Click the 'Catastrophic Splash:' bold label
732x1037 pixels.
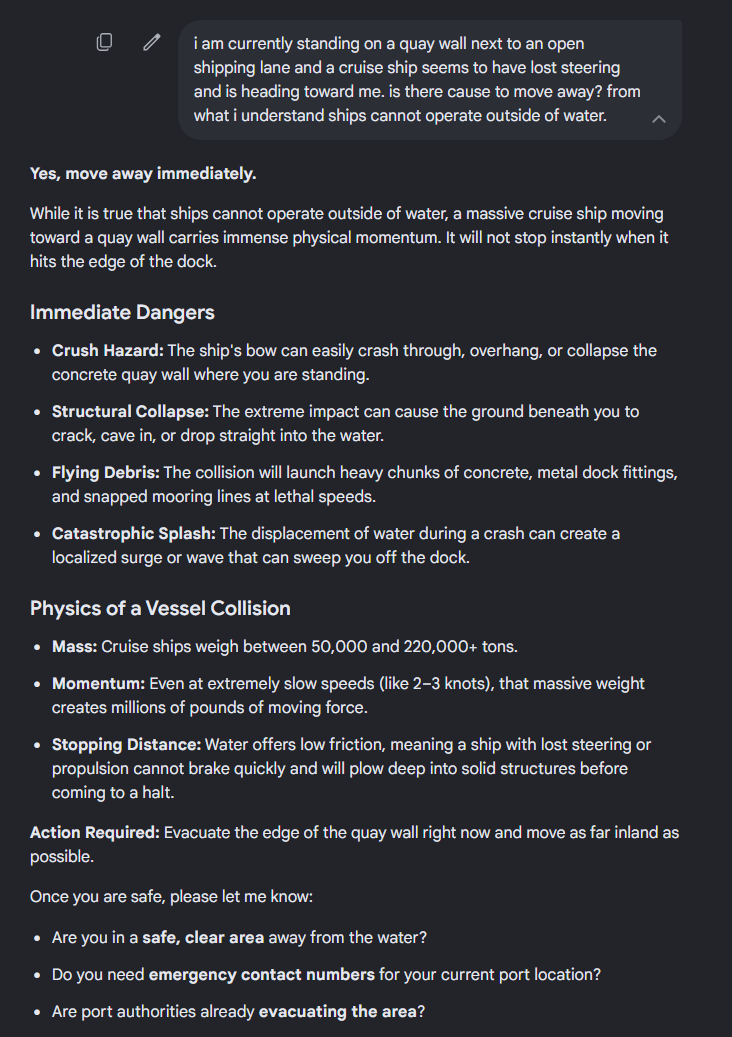click(x=134, y=534)
